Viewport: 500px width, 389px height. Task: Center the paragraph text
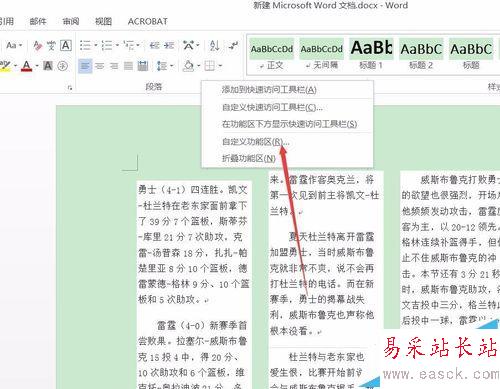(x=100, y=66)
